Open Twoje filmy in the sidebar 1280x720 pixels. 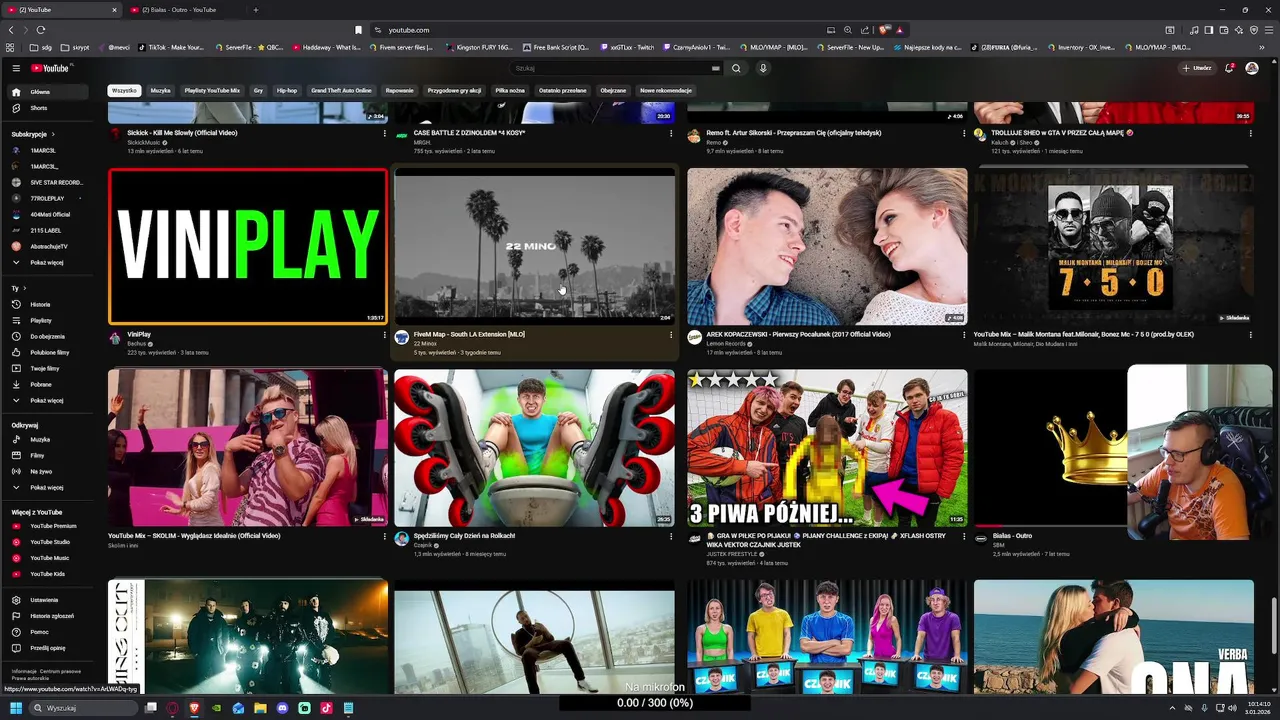(x=50, y=368)
